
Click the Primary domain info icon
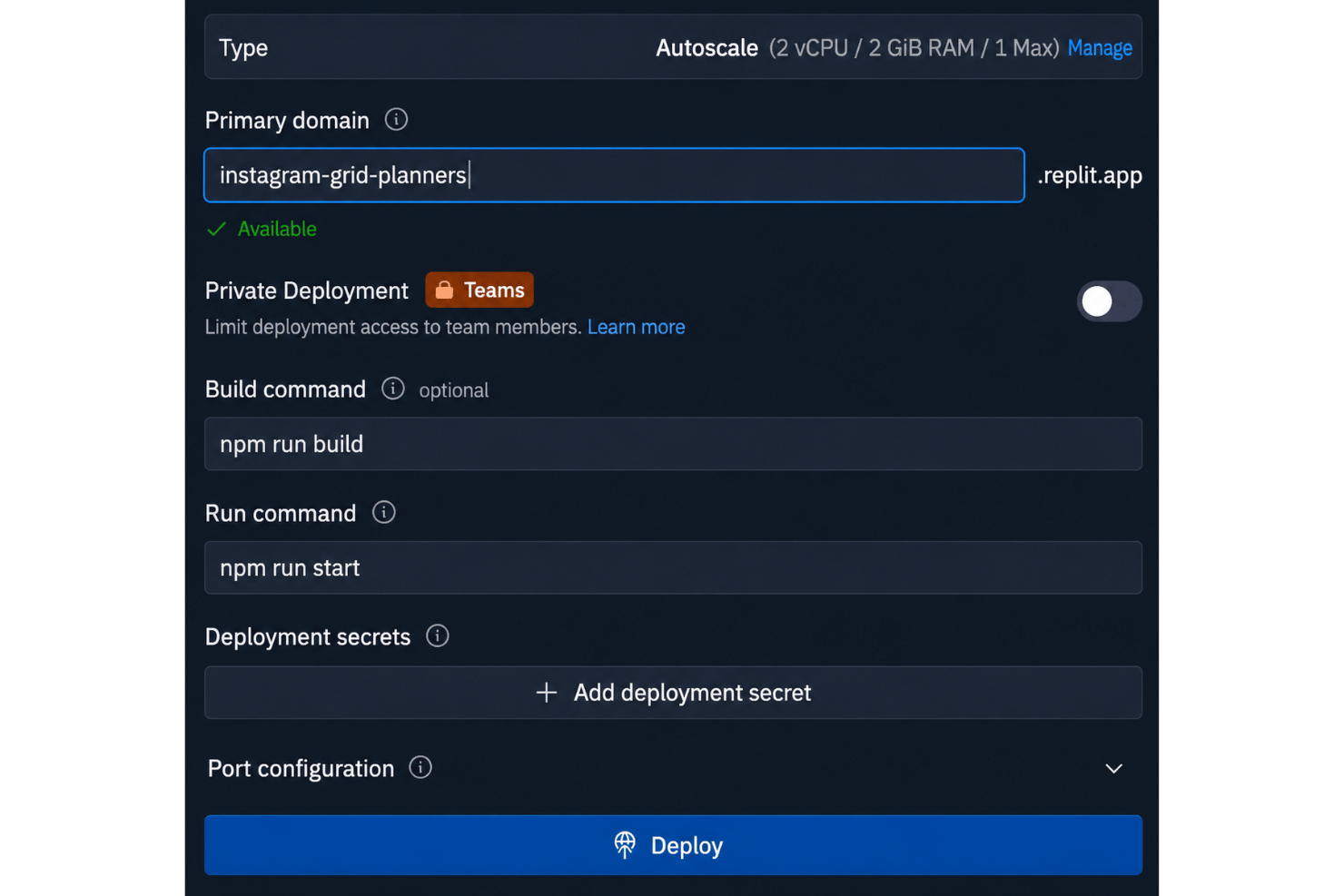[396, 119]
